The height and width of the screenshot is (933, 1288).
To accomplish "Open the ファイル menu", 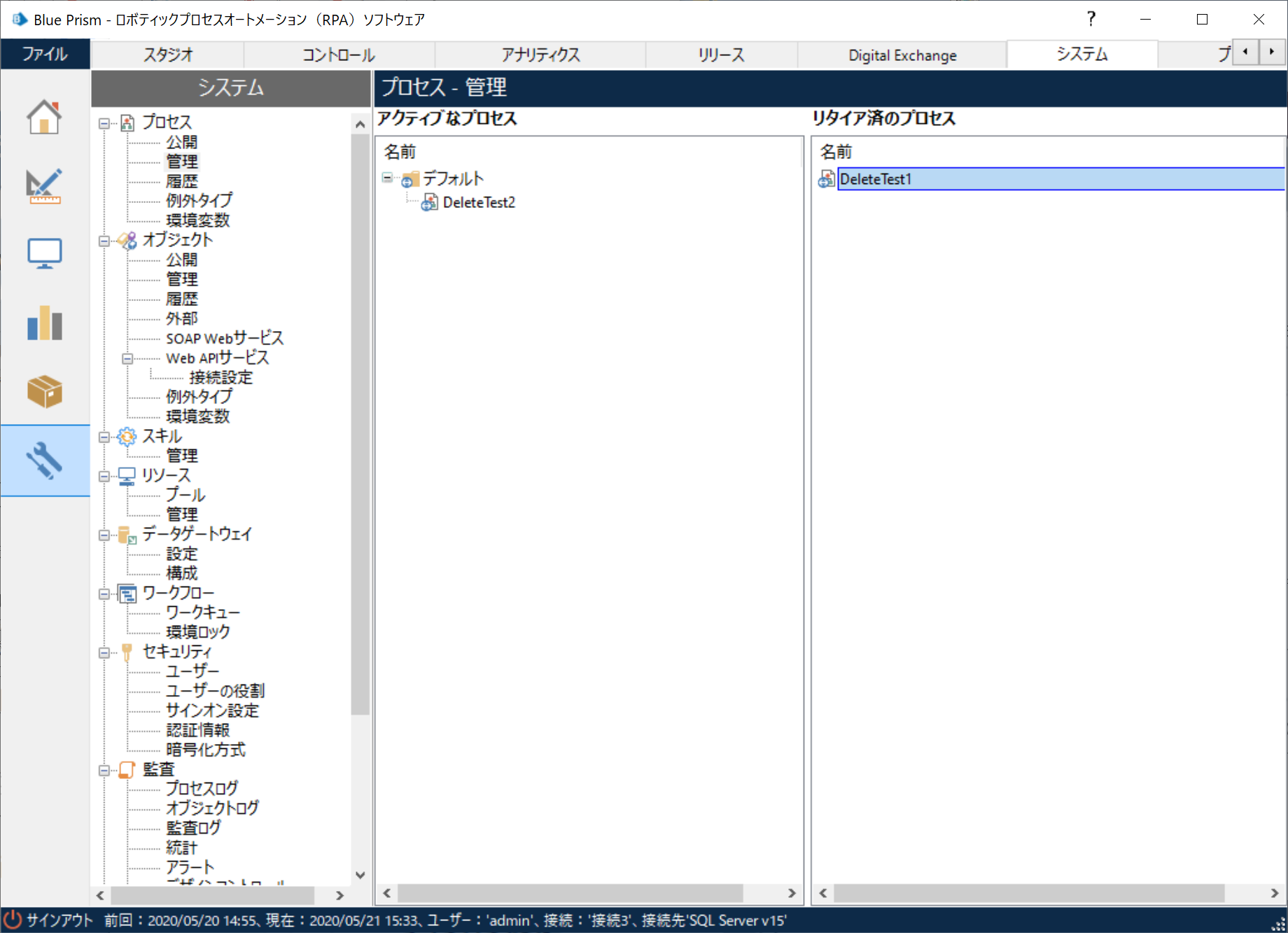I will coord(45,54).
